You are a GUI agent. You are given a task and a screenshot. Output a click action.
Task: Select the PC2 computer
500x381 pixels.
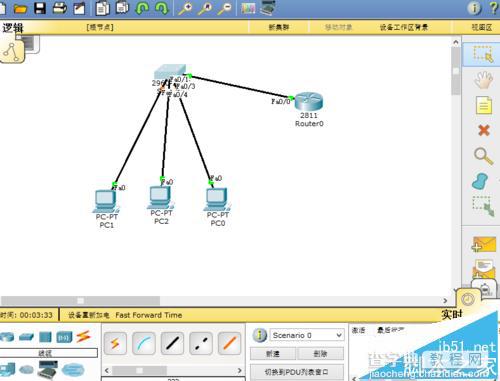(x=161, y=198)
